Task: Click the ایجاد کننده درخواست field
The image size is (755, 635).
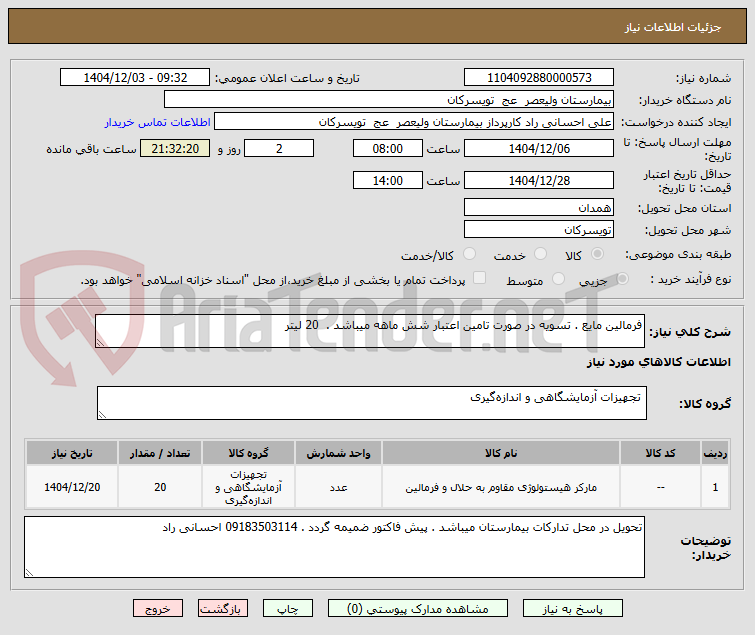Action: pos(414,121)
